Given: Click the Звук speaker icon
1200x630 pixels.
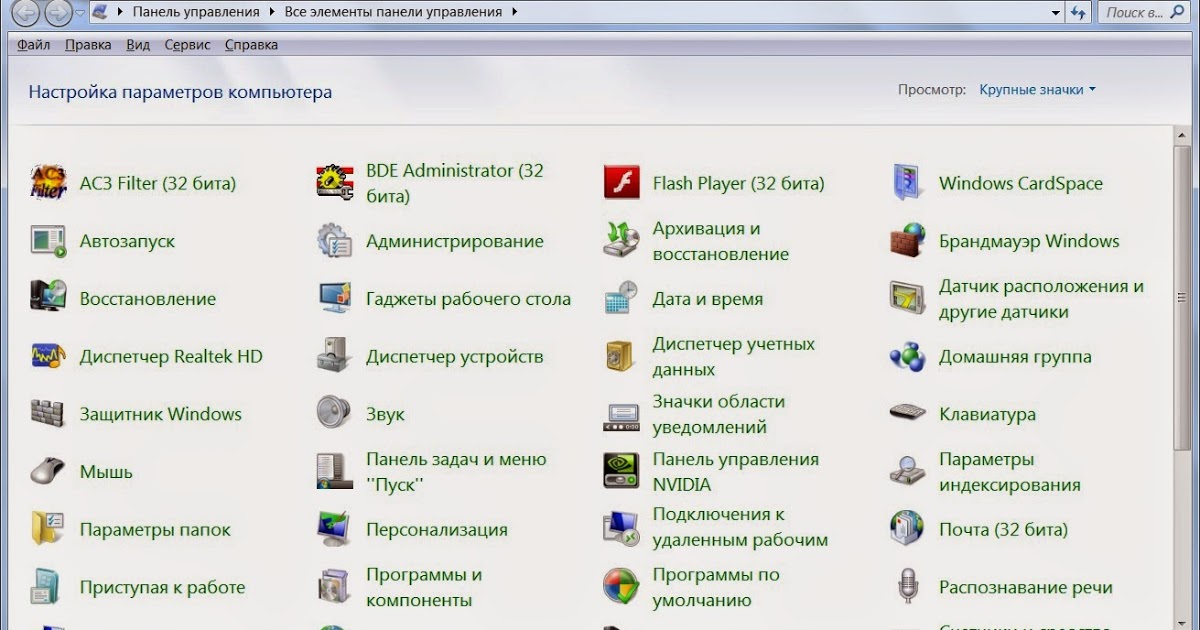Looking at the screenshot, I should point(335,413).
